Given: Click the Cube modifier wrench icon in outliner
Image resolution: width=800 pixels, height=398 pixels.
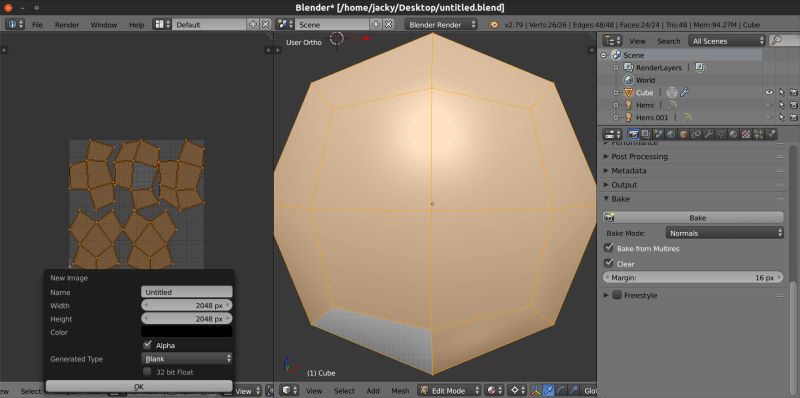Looking at the screenshot, I should click(685, 92).
